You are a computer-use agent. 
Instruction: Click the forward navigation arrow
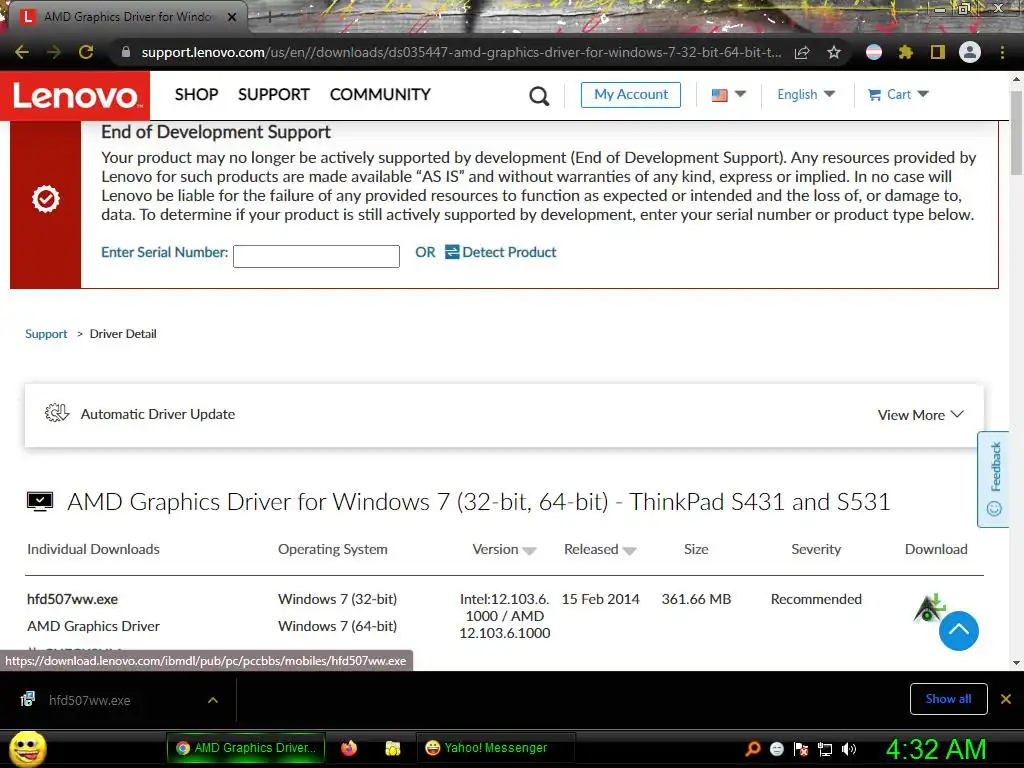tap(54, 52)
